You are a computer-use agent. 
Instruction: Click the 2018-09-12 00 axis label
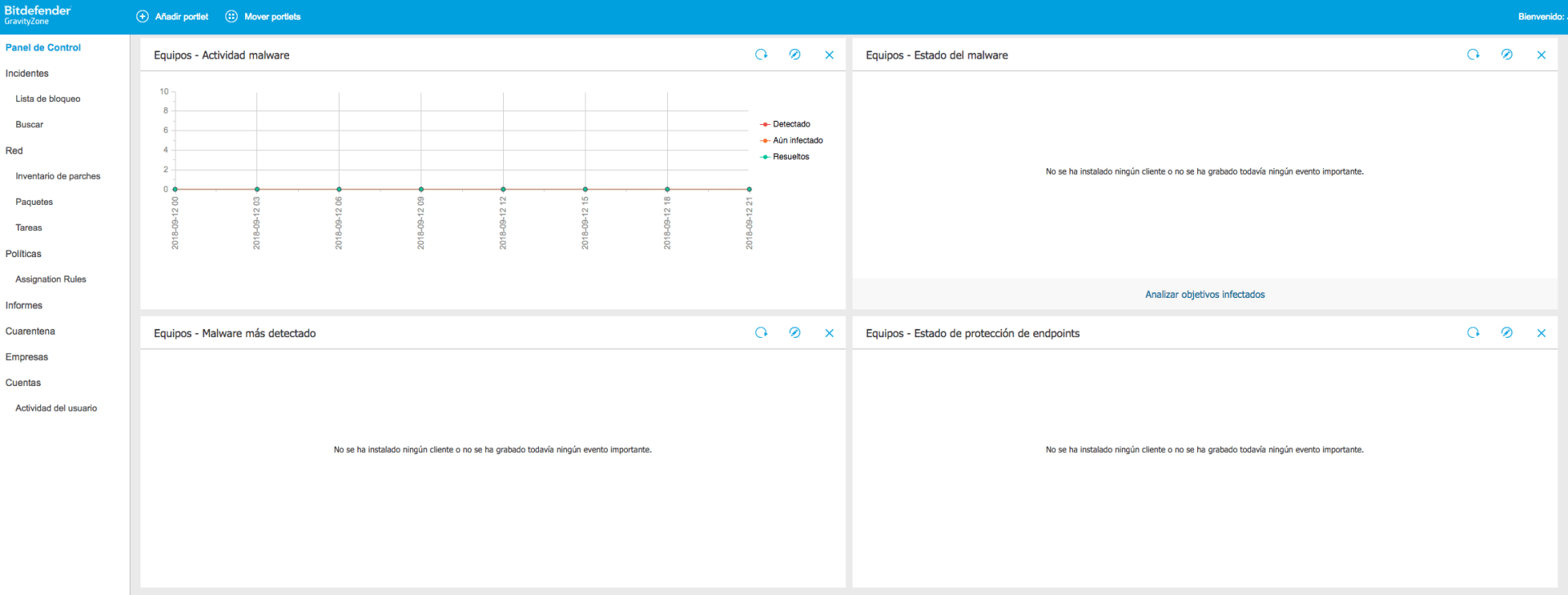(175, 223)
